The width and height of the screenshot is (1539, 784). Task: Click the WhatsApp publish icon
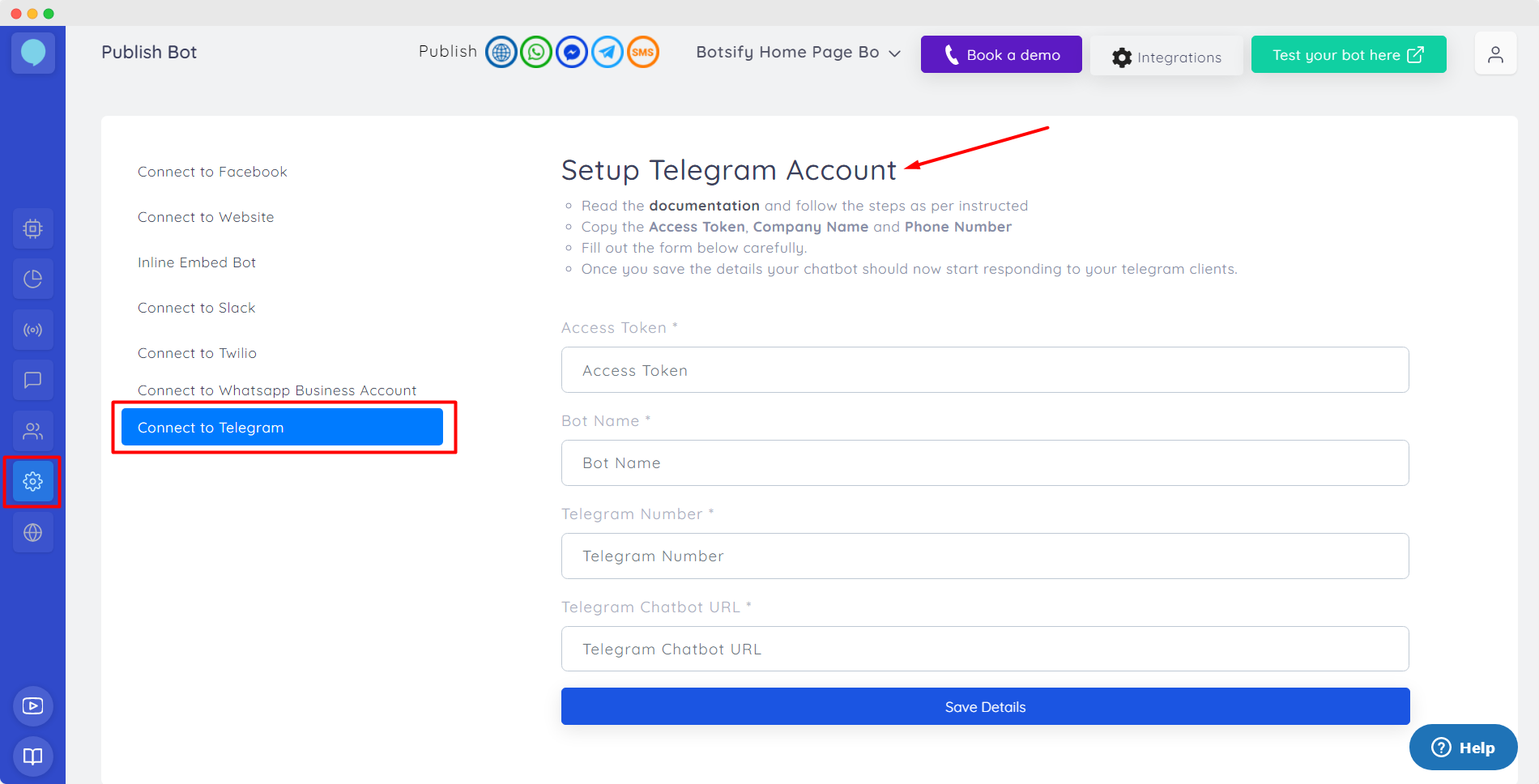(536, 53)
